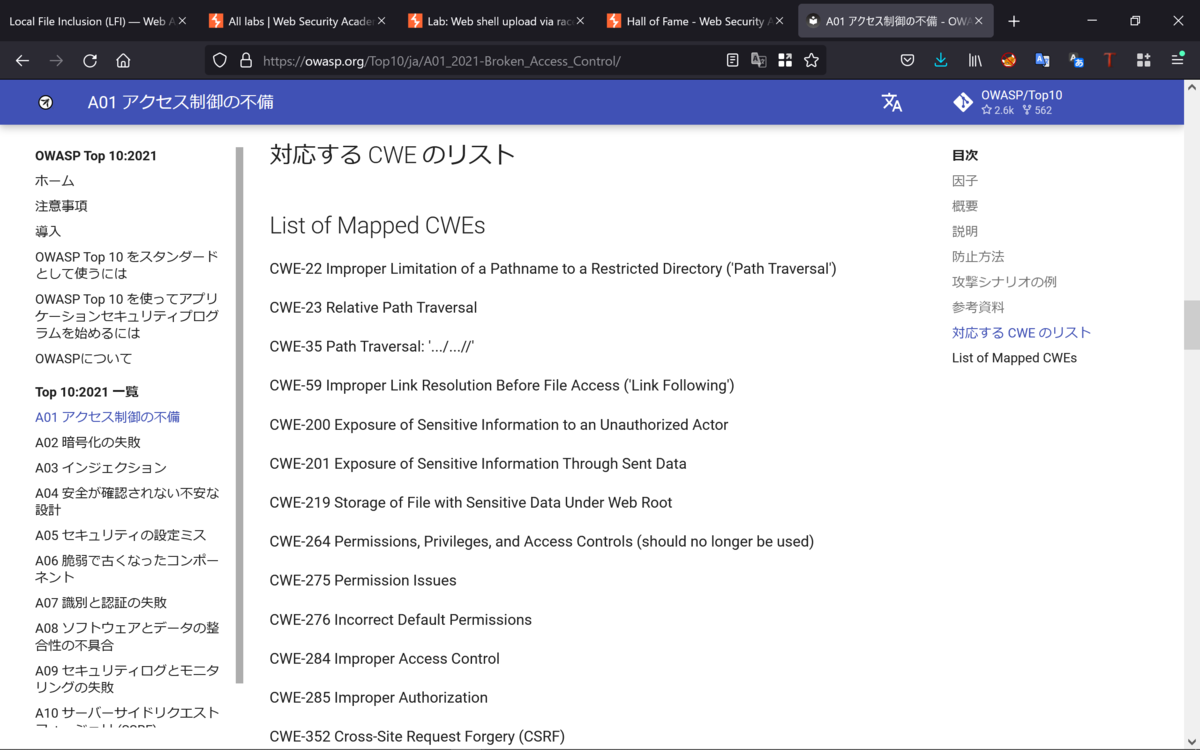Jump to 概要 in table of contents
The height and width of the screenshot is (750, 1200).
(965, 206)
